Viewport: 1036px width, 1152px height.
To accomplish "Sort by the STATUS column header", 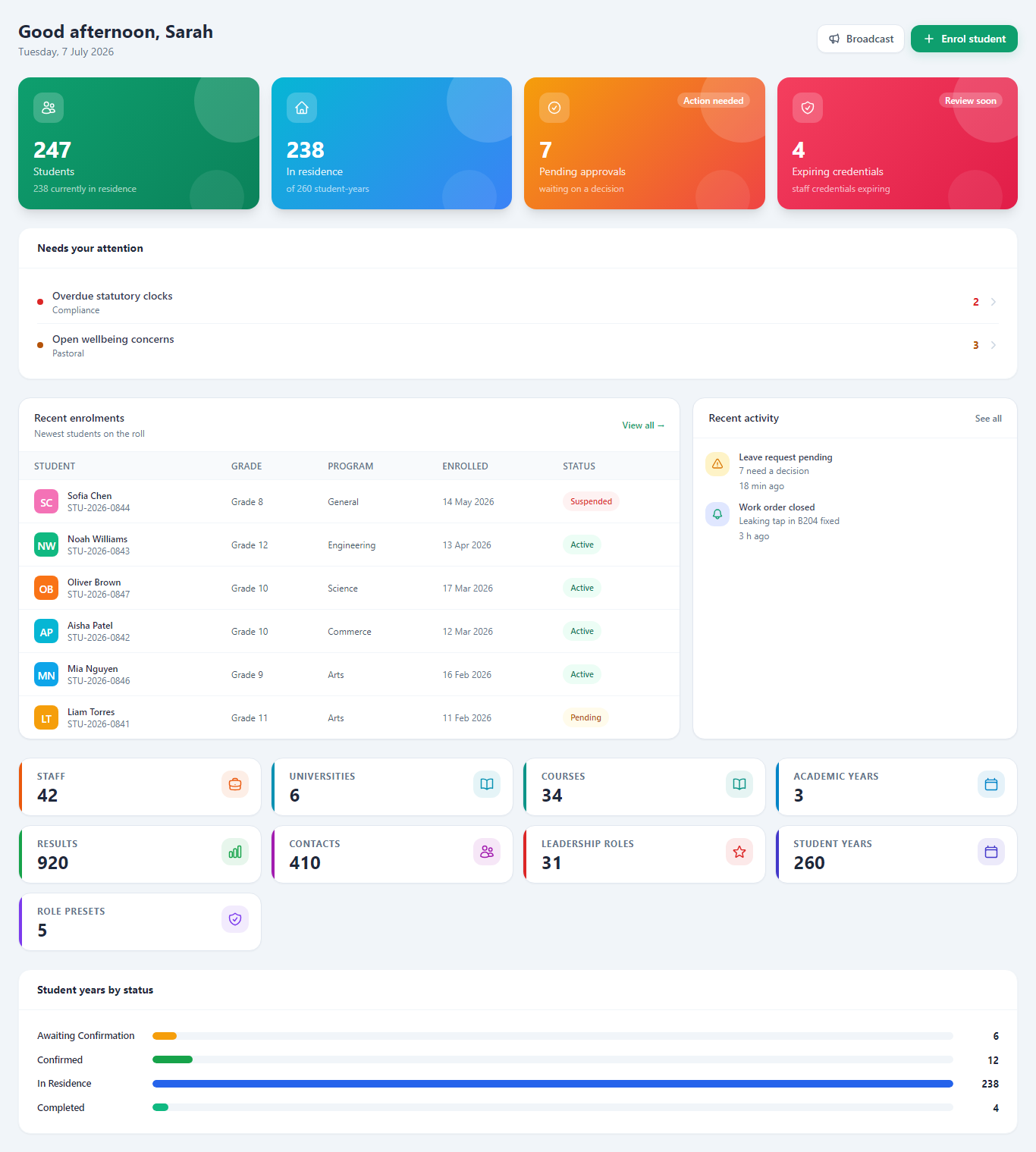I will (x=579, y=466).
